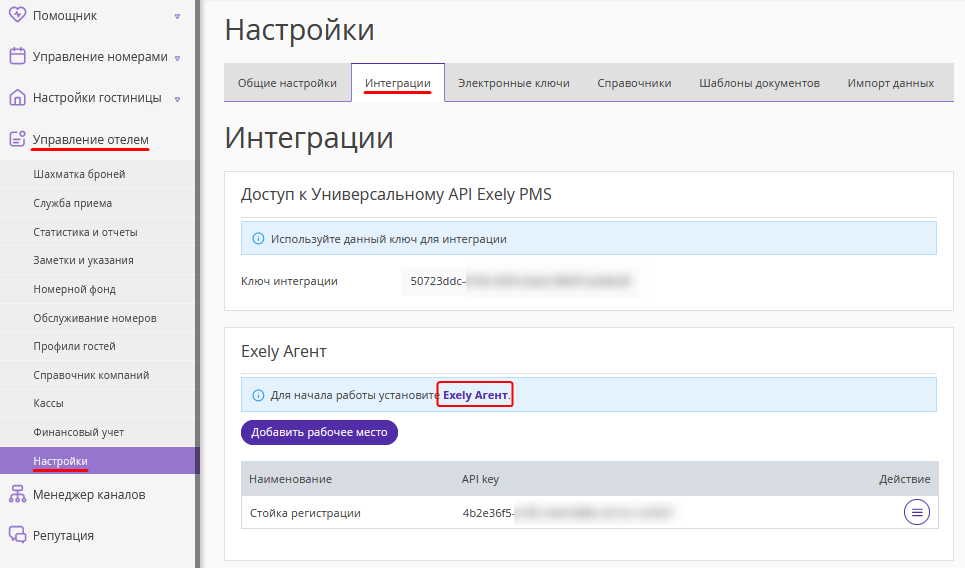
Task: Click the Управление номерами calendar icon
Action: [17, 56]
